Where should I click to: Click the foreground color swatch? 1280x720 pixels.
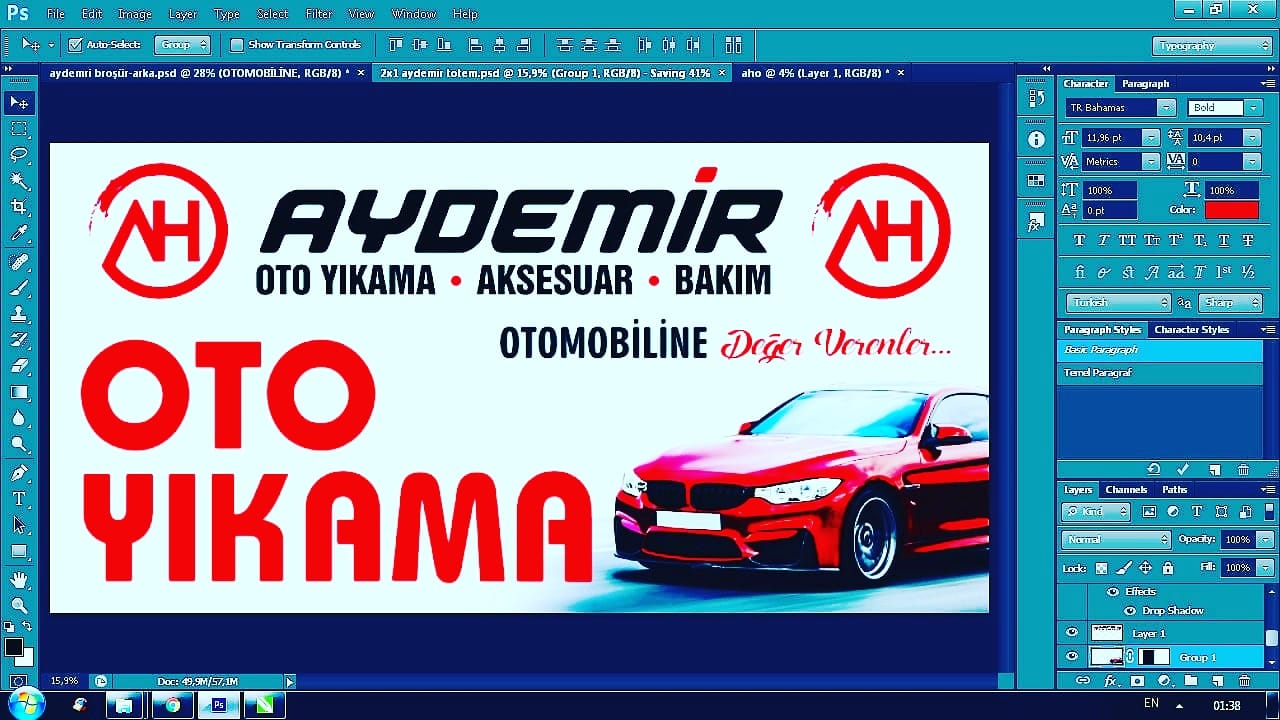point(13,647)
